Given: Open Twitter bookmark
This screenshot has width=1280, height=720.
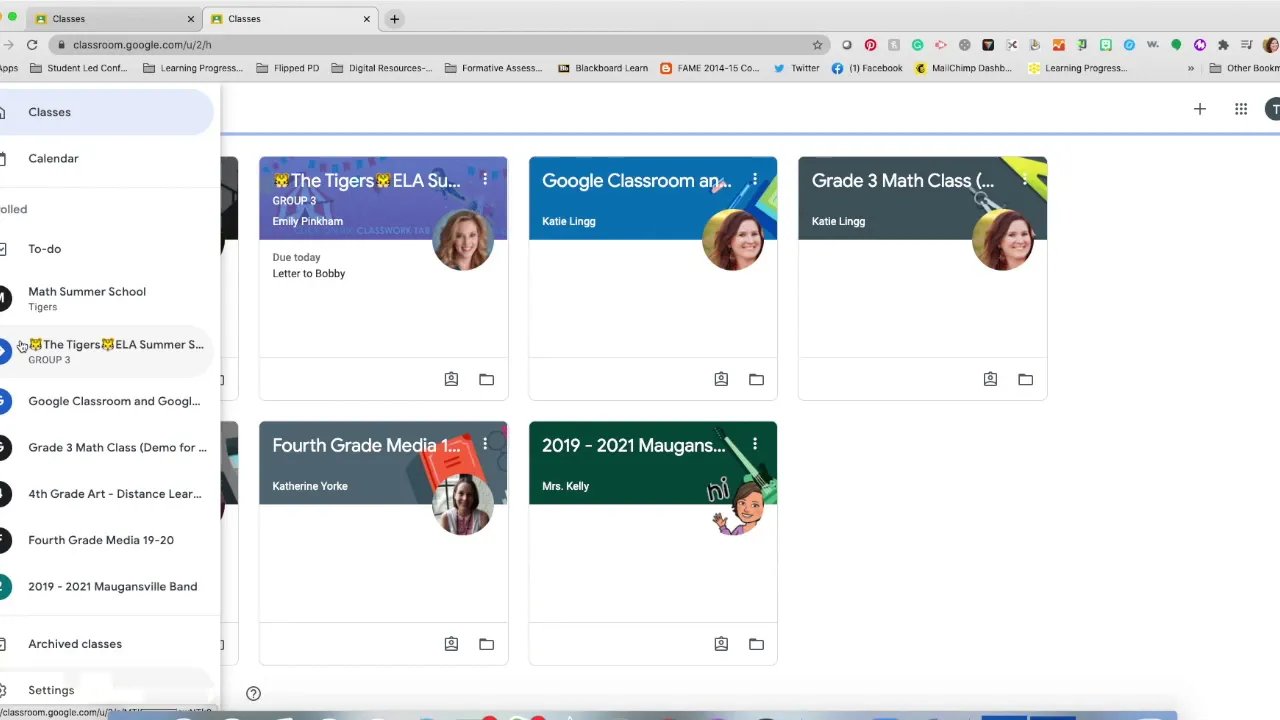Looking at the screenshot, I should 796,68.
